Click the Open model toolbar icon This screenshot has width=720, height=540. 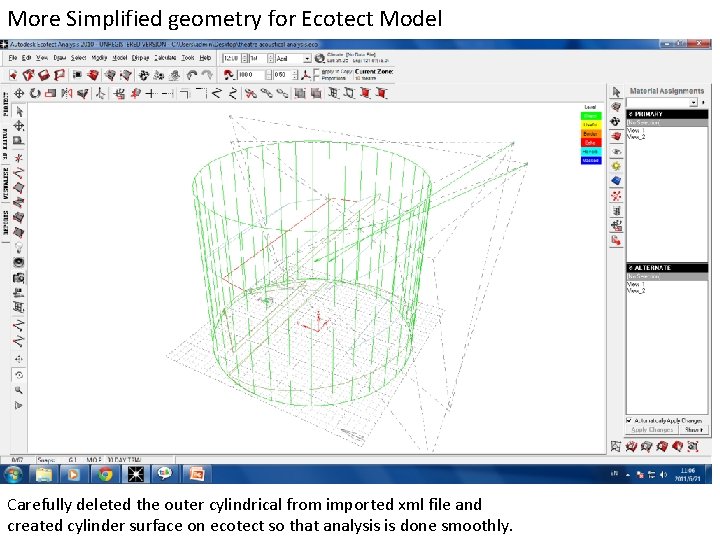(28, 75)
